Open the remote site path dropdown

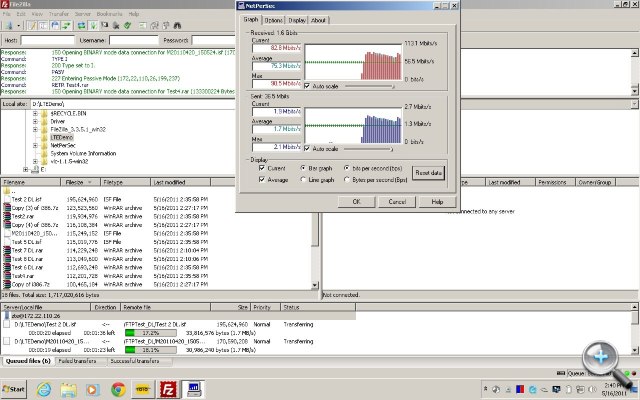634,104
